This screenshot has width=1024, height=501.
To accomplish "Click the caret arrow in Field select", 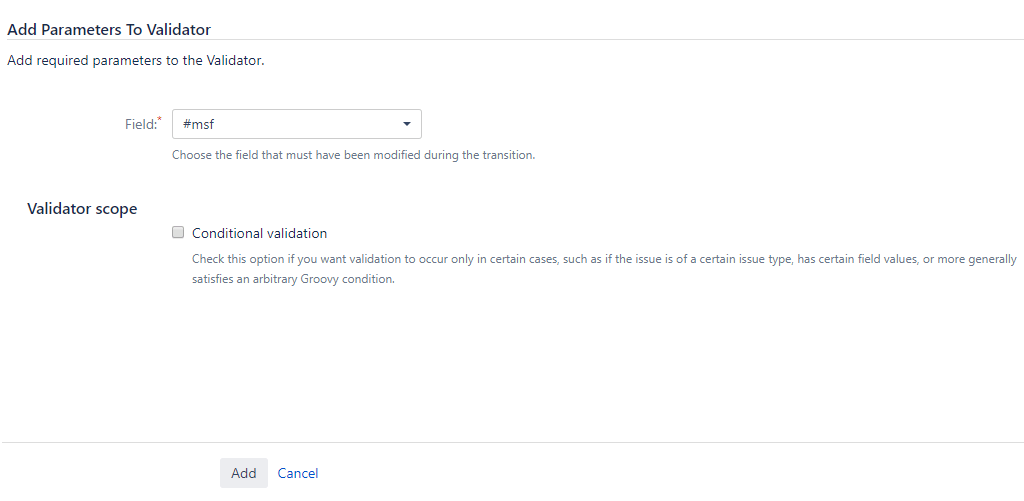I will pos(406,124).
